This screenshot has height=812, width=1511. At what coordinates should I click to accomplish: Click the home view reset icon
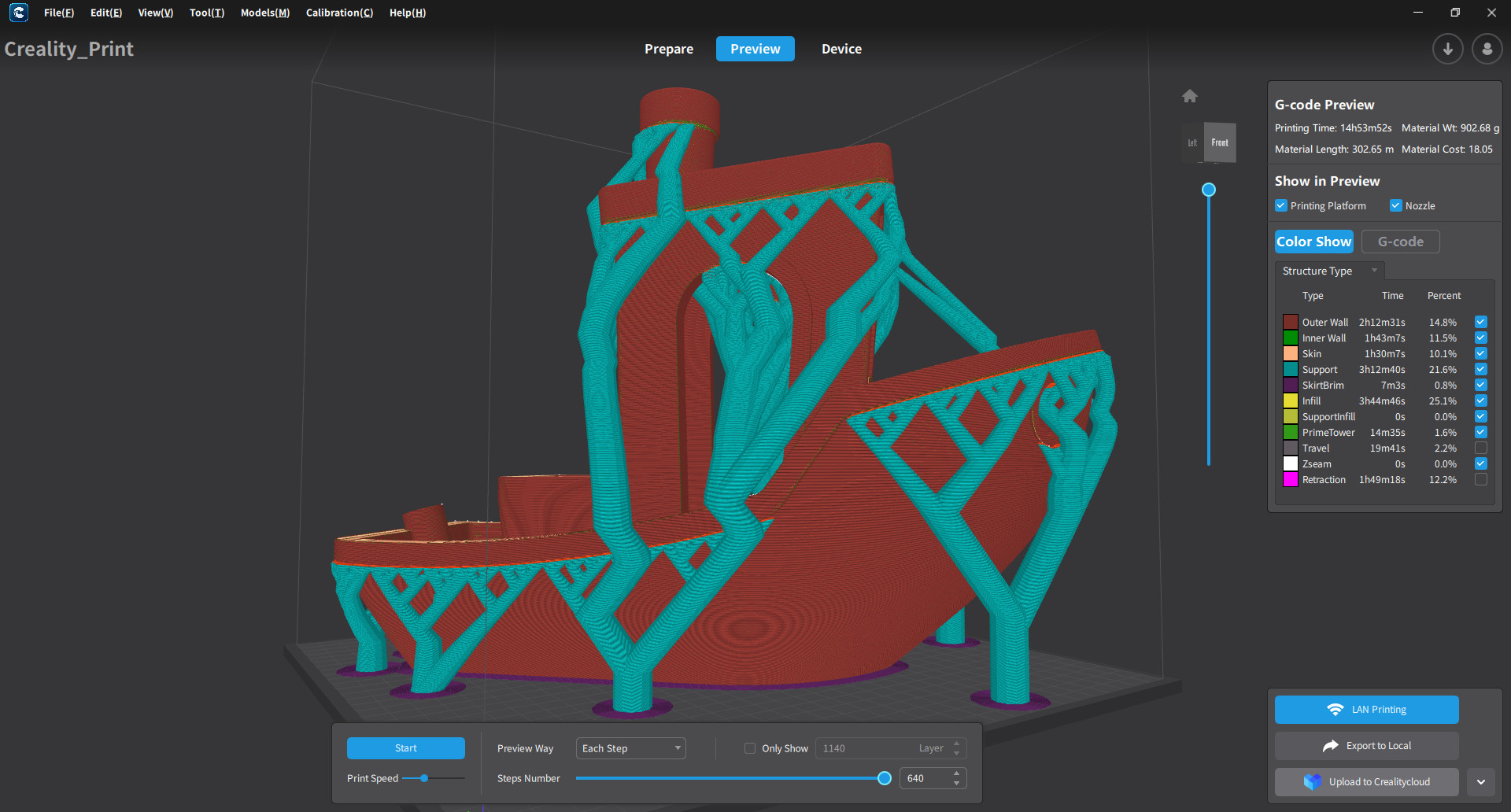click(1190, 96)
